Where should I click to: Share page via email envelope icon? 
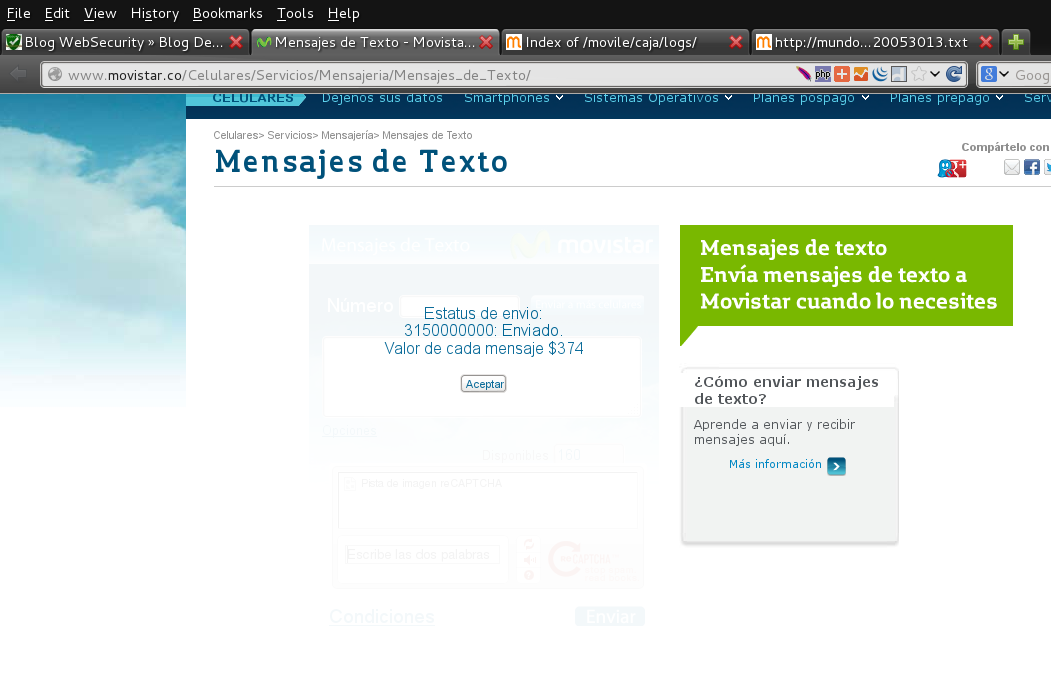(1011, 167)
